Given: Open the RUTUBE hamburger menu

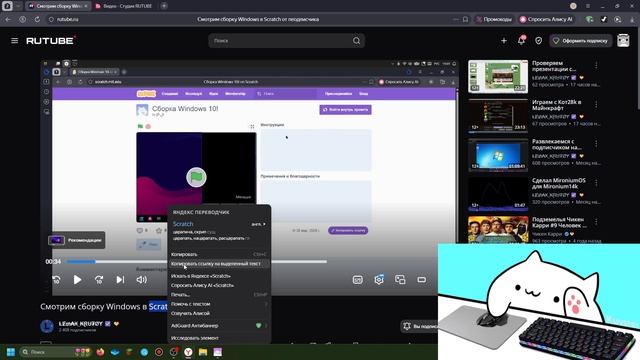Looking at the screenshot, I should [15, 40].
